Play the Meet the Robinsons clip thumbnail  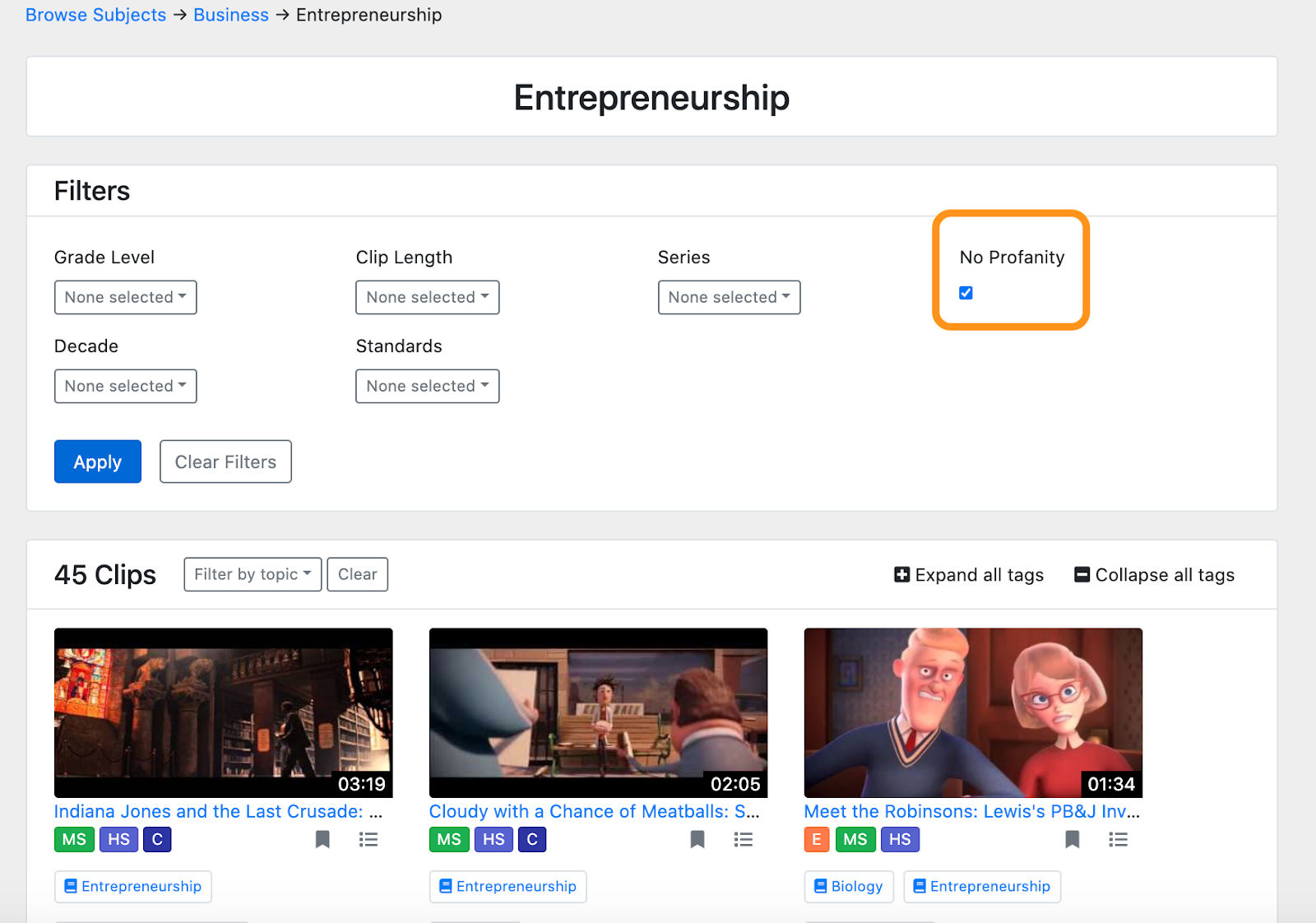pos(974,712)
